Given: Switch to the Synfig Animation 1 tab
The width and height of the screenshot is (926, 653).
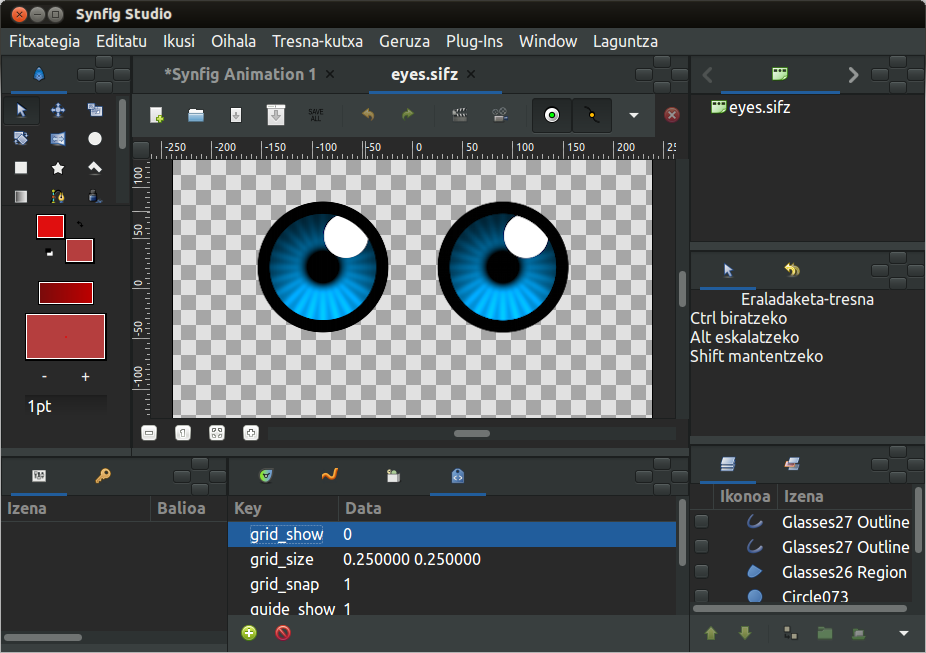Looking at the screenshot, I should (240, 74).
